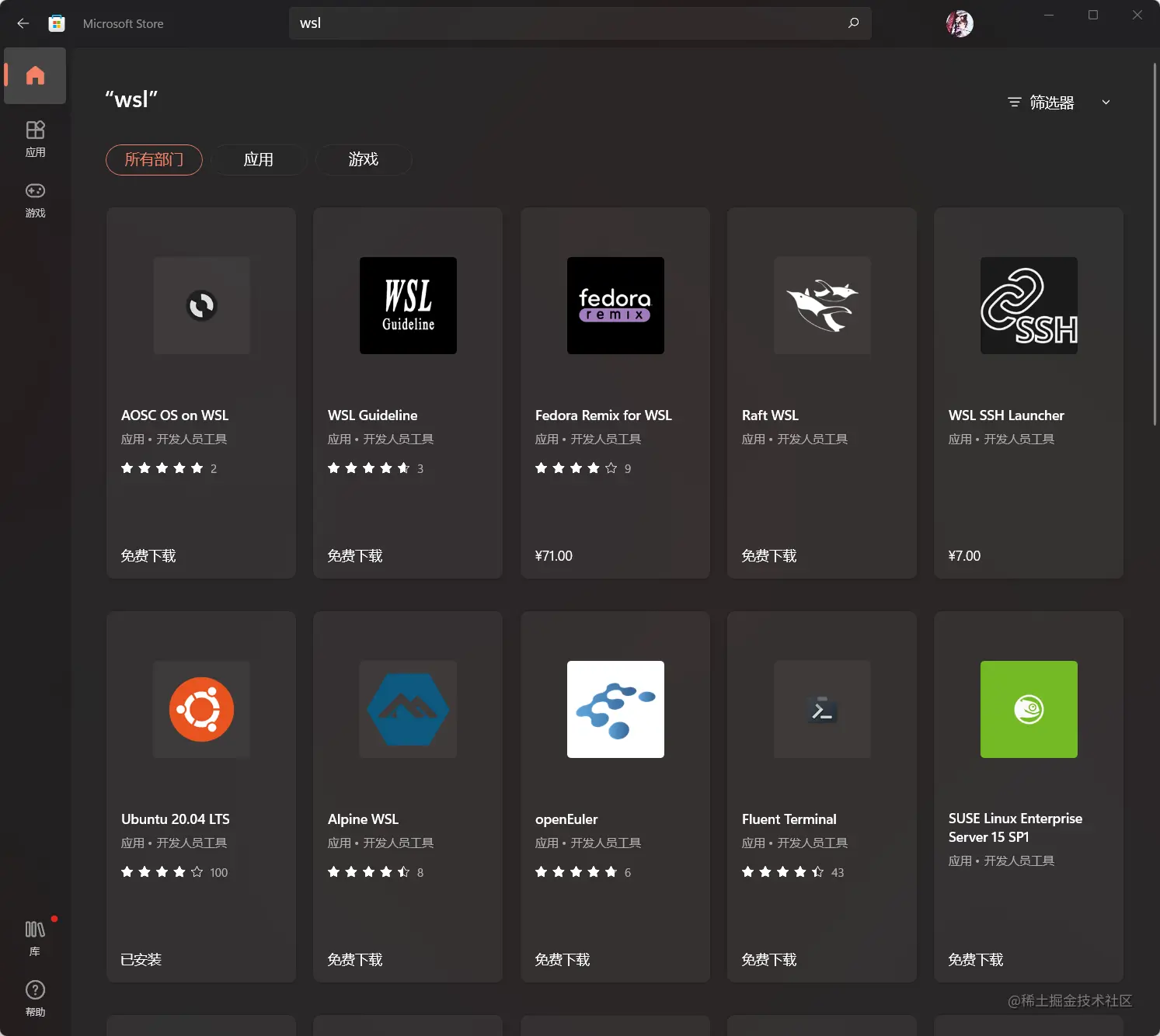
Task: Open the Fedora Remix for WSL title
Action: pos(604,415)
